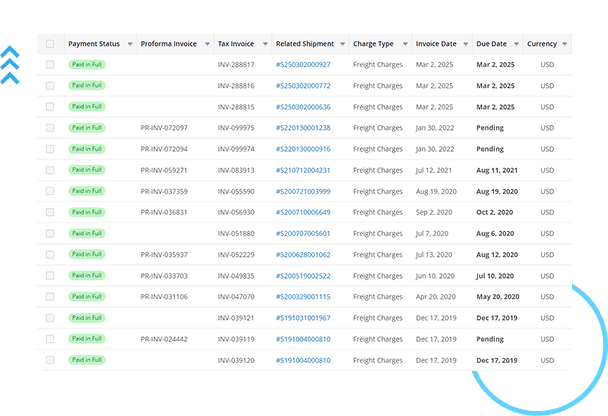608x416 pixels.
Task: Click the Paid in Full badge for INV-288816
Action: point(86,86)
